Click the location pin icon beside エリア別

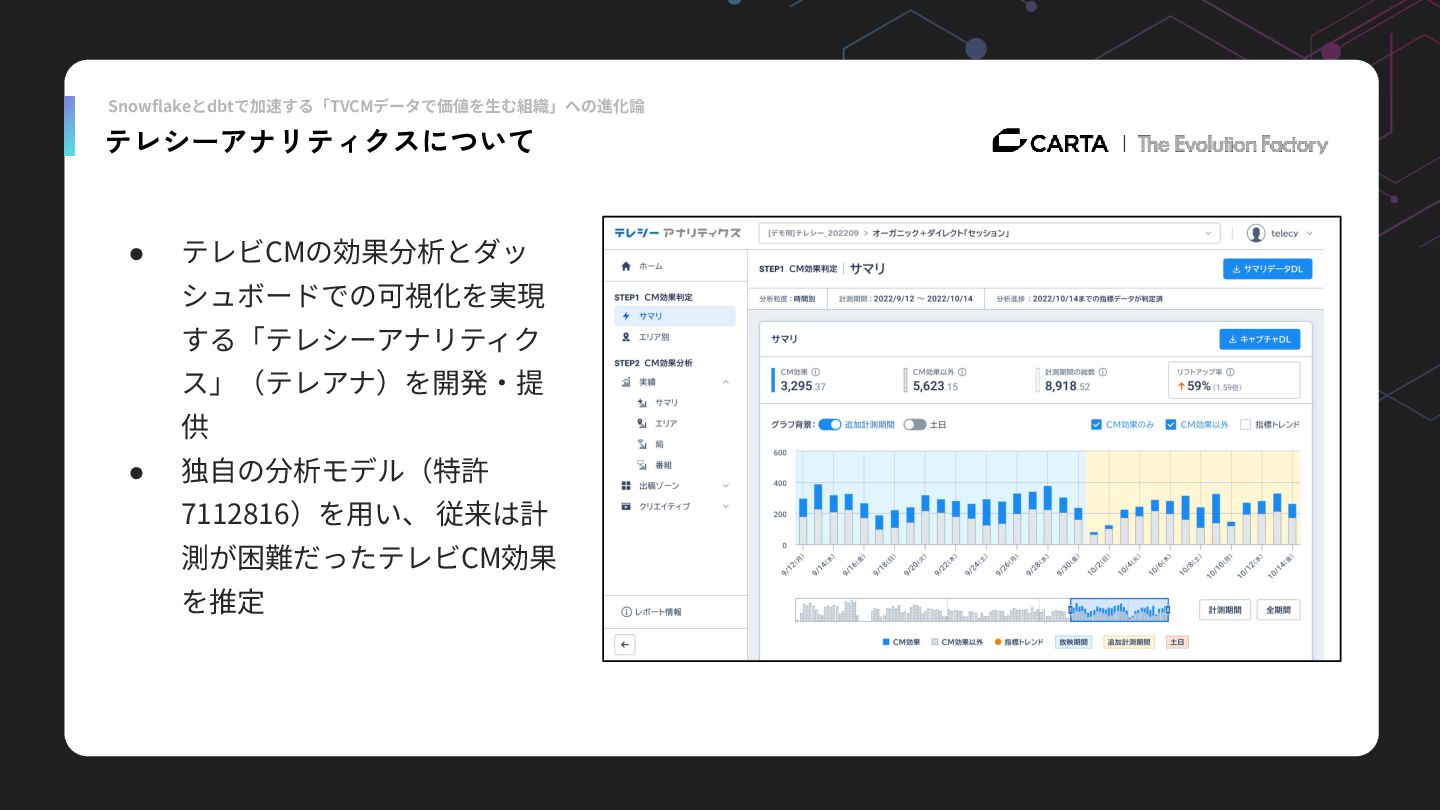[x=626, y=337]
